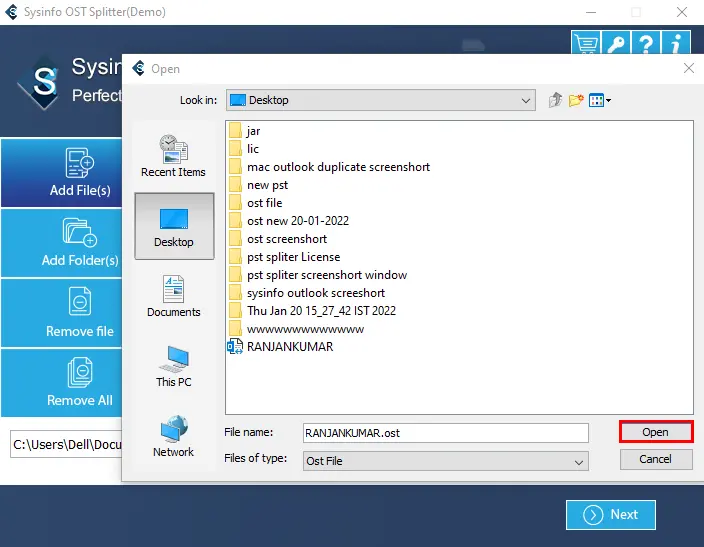This screenshot has height=547, width=704.
Task: Close the Sysinfo OST Splitter window
Action: 682,12
